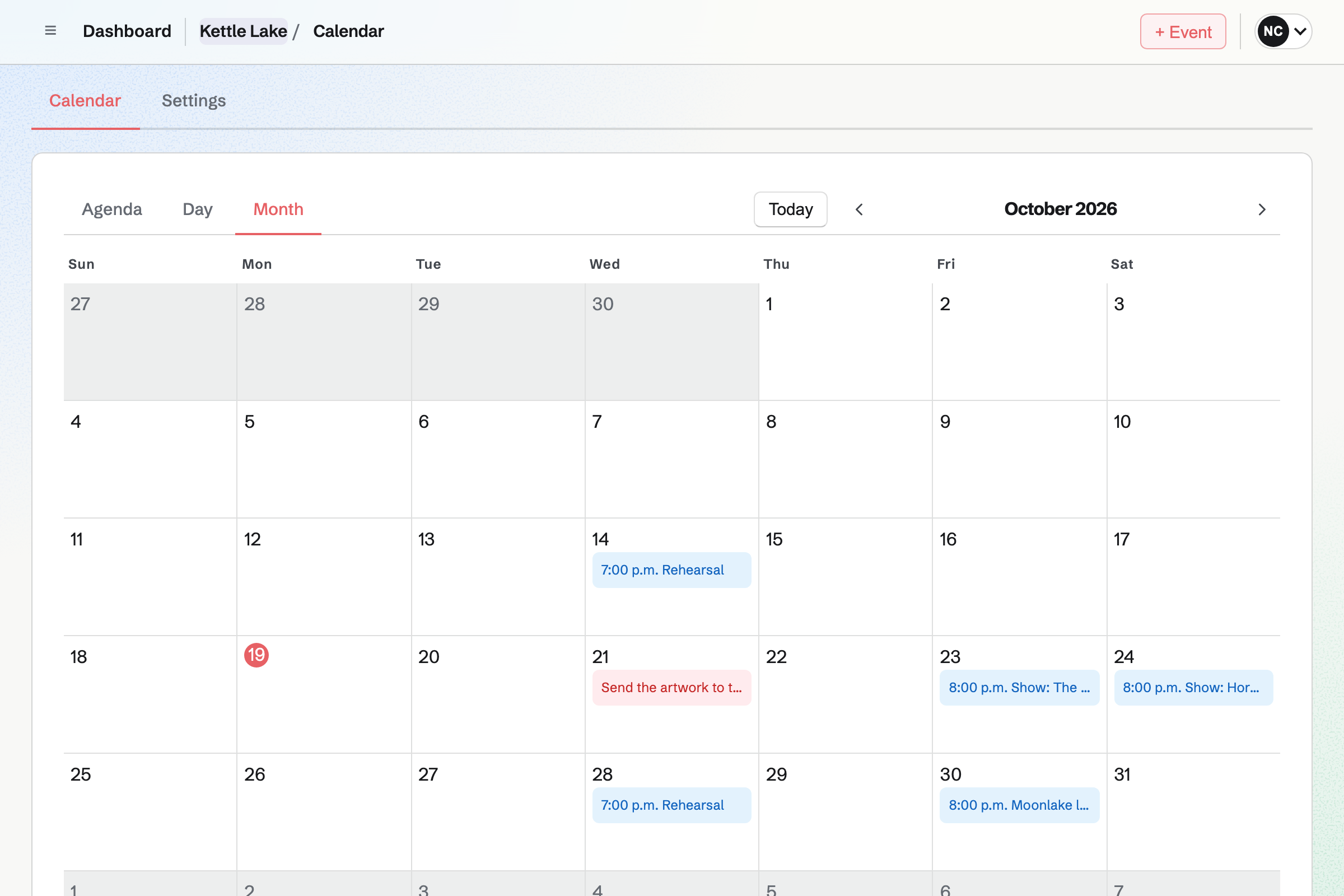Open the Dashboard link

coord(127,31)
